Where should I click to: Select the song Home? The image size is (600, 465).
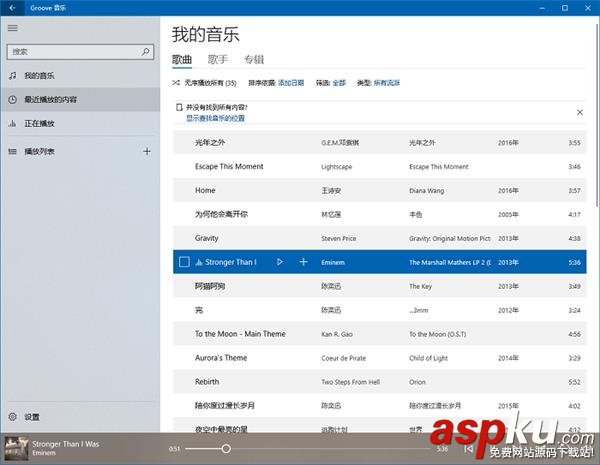tap(380, 190)
